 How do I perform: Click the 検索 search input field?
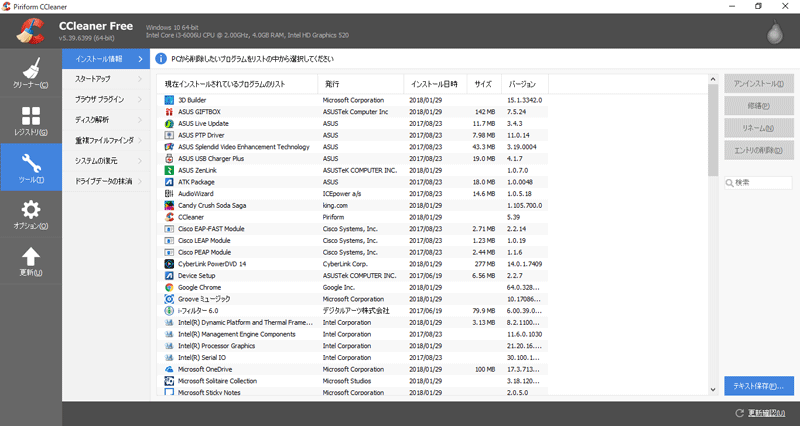click(x=759, y=183)
